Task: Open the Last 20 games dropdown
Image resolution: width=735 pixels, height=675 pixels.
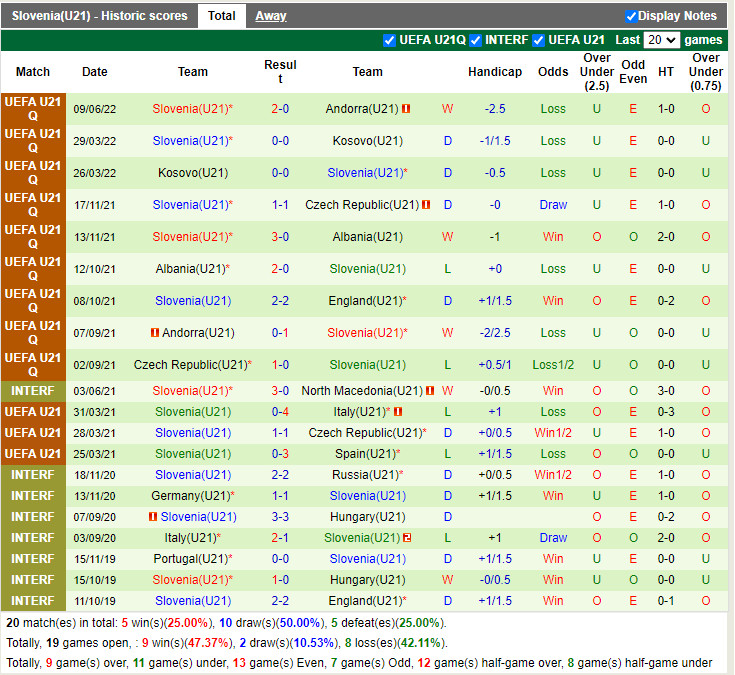Action: pyautogui.click(x=662, y=40)
